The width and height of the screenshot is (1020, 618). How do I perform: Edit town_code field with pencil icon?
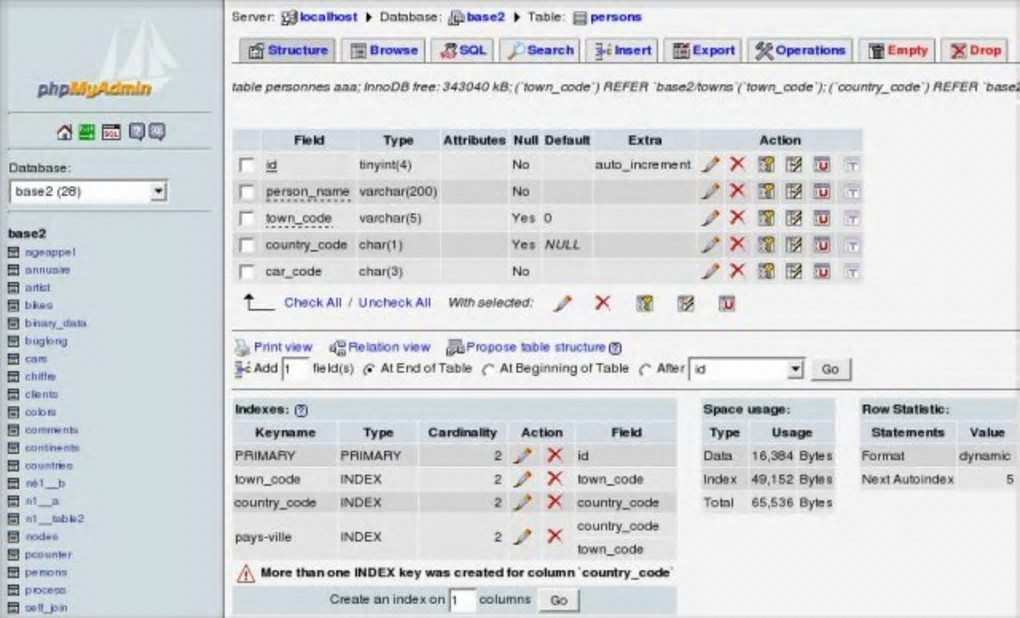(x=710, y=219)
